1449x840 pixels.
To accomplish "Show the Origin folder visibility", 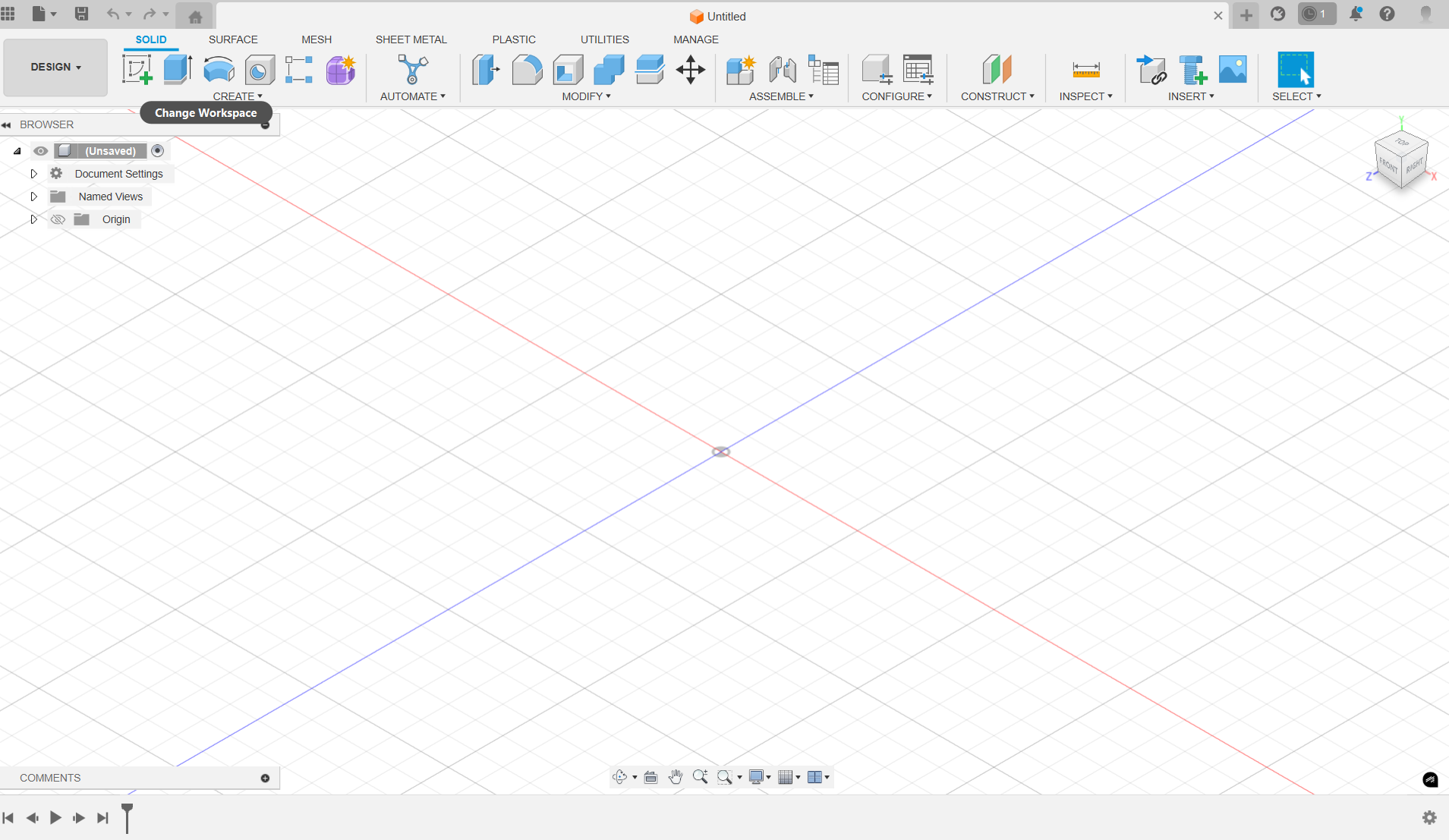I will 57,219.
